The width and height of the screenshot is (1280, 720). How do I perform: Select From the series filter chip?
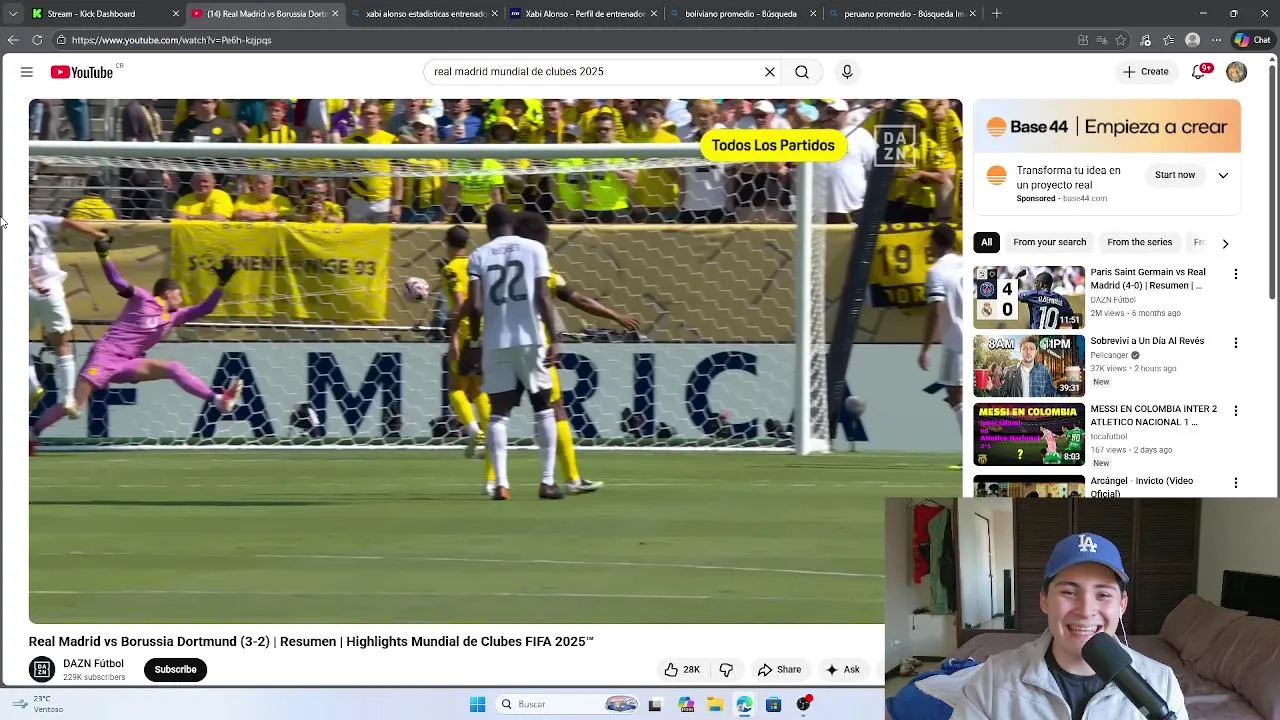coord(1139,242)
